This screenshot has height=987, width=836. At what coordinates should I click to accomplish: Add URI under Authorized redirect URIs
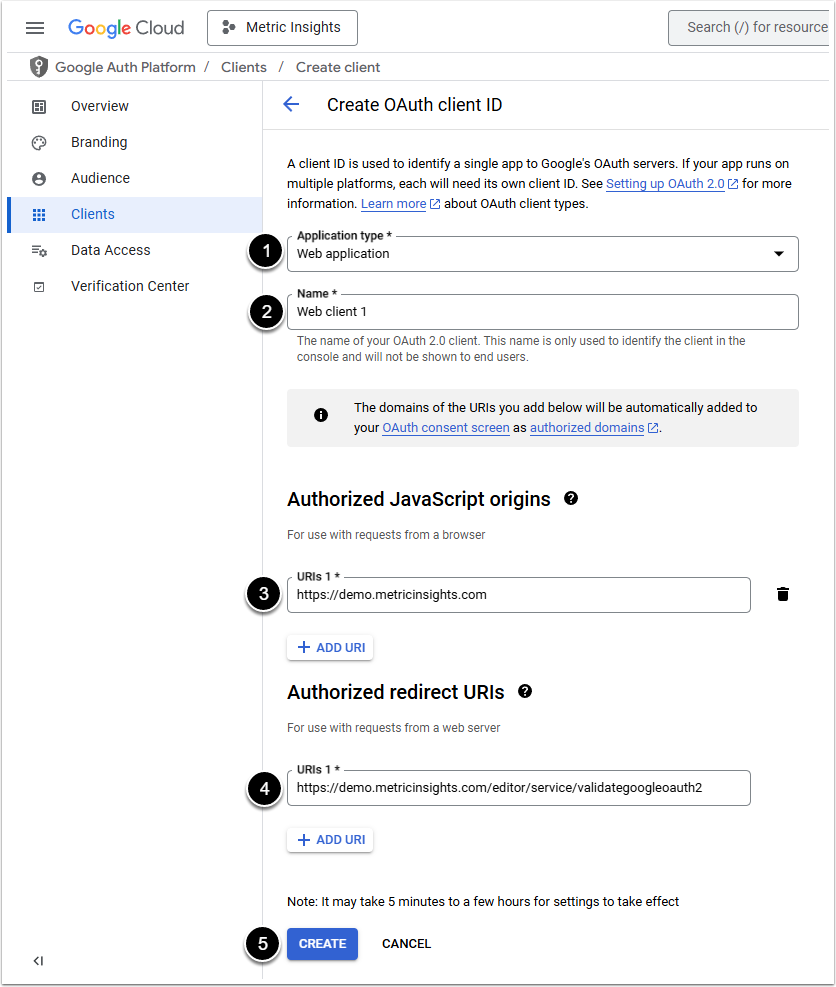point(330,840)
